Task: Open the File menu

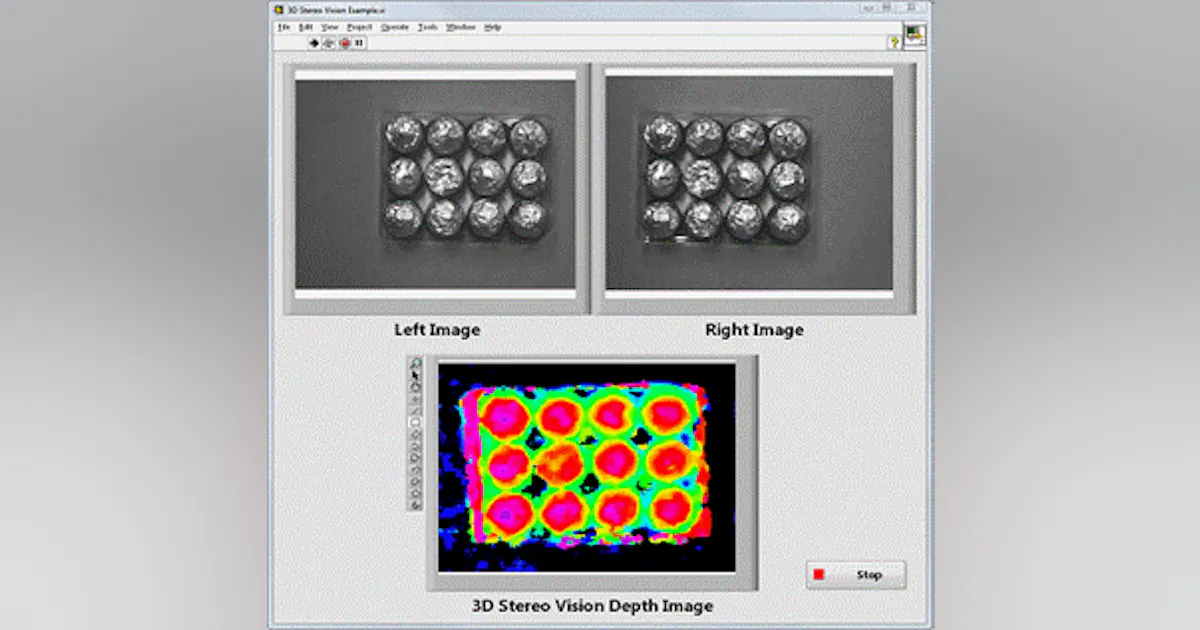Action: 284,27
